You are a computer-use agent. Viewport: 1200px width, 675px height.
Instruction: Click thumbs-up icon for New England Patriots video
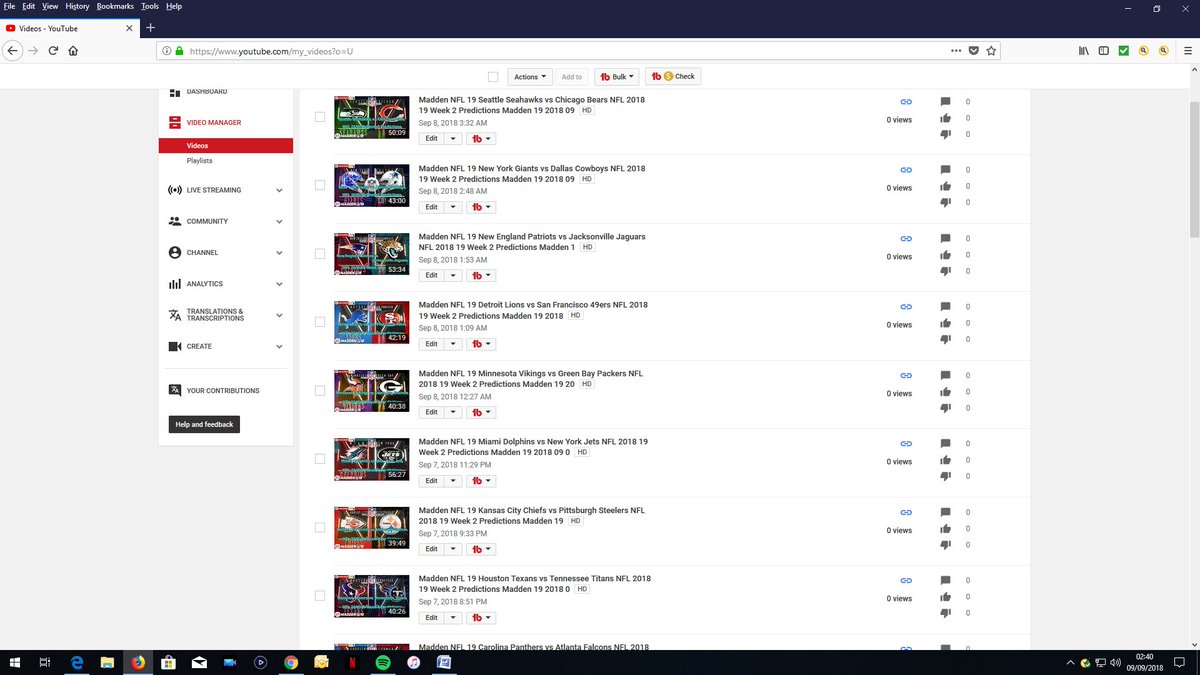coord(946,255)
